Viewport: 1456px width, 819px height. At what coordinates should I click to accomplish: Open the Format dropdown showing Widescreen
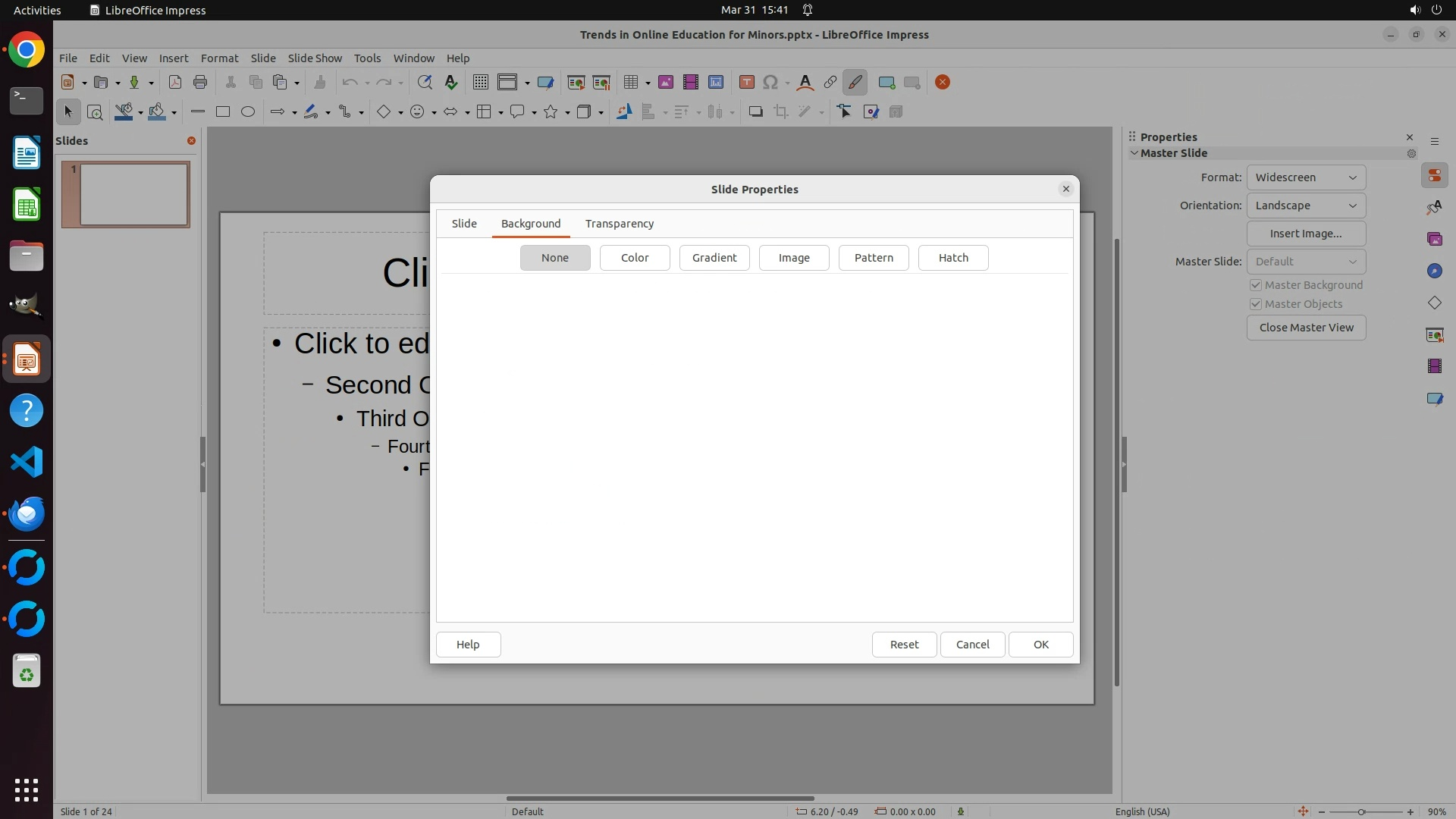(x=1306, y=177)
